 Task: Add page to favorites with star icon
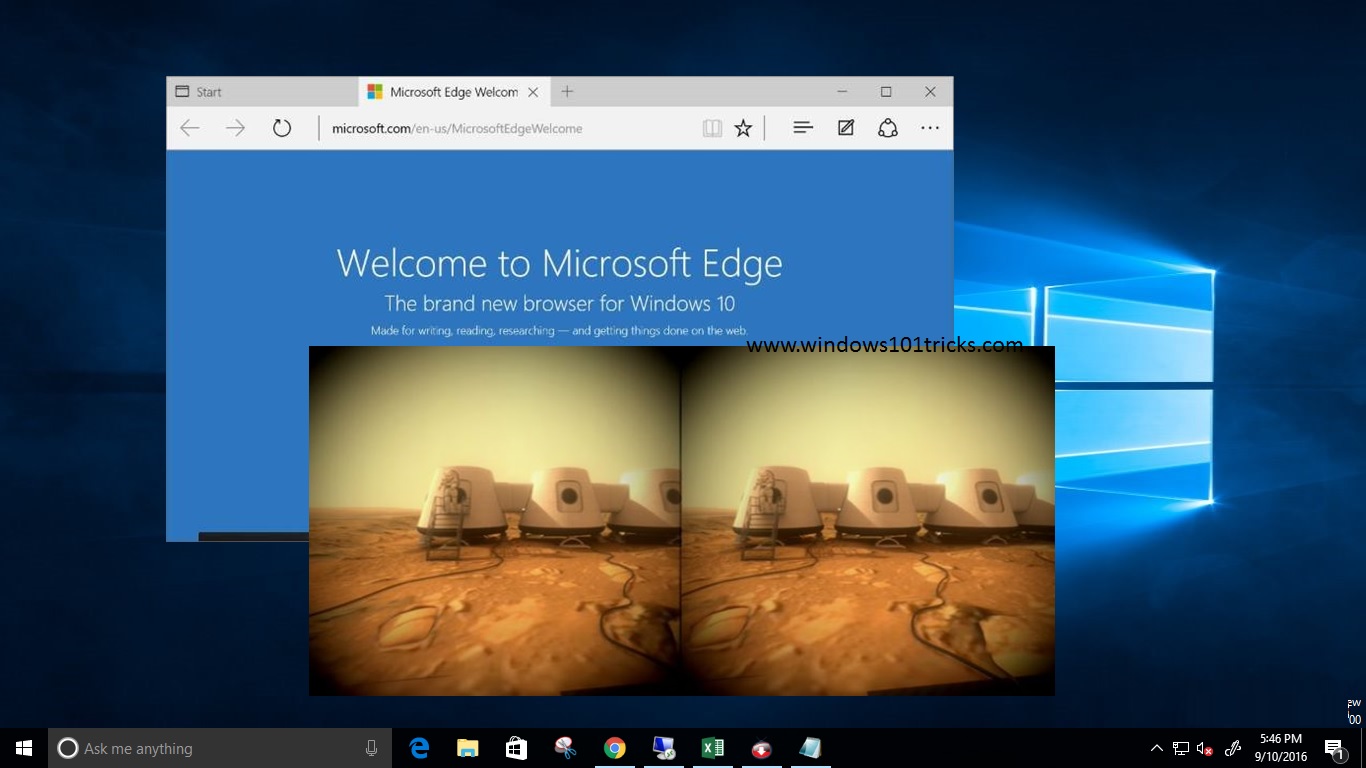pos(743,128)
